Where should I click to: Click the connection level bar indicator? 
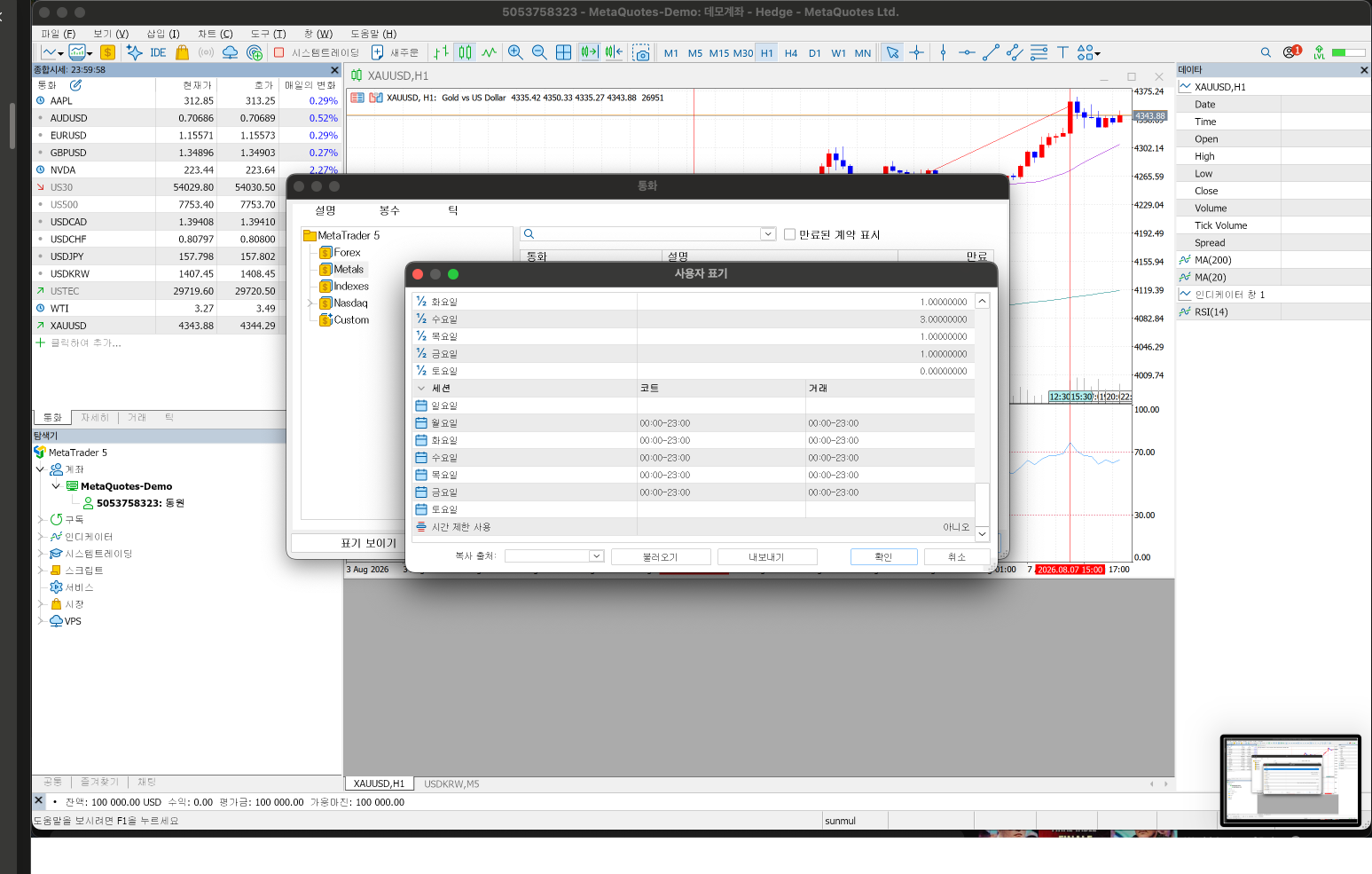[1349, 52]
